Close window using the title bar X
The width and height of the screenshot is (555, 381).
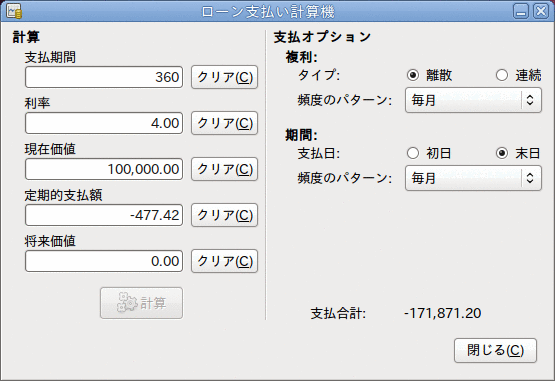[541, 11]
